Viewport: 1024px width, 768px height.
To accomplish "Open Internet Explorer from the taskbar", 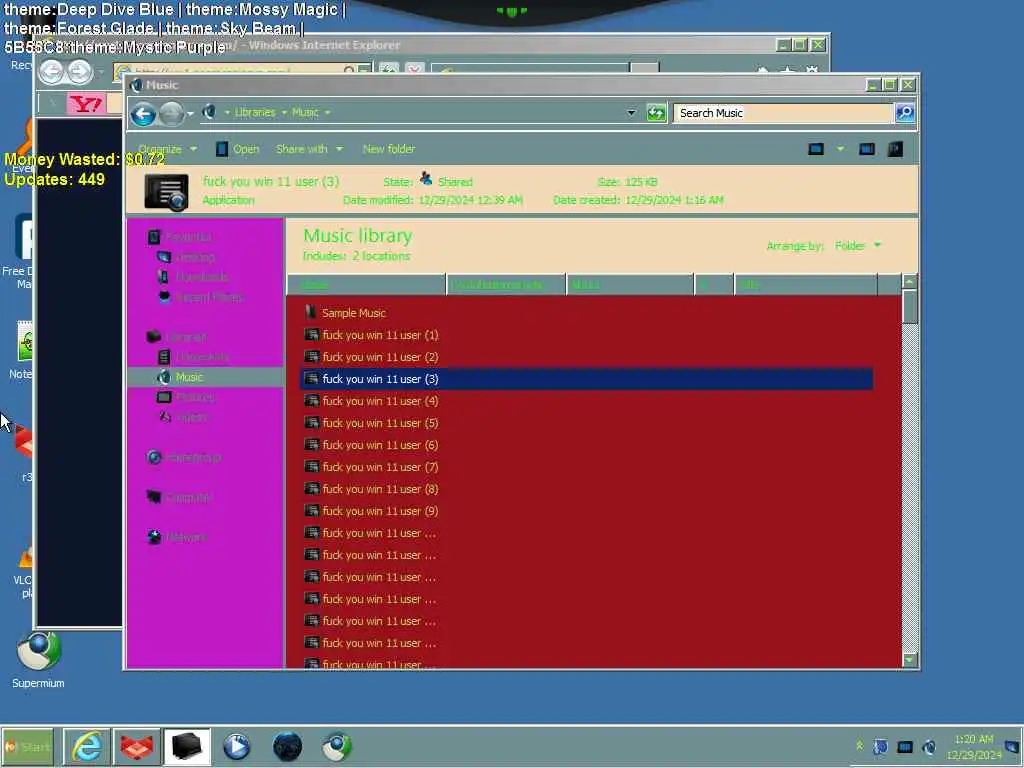I will coord(87,746).
